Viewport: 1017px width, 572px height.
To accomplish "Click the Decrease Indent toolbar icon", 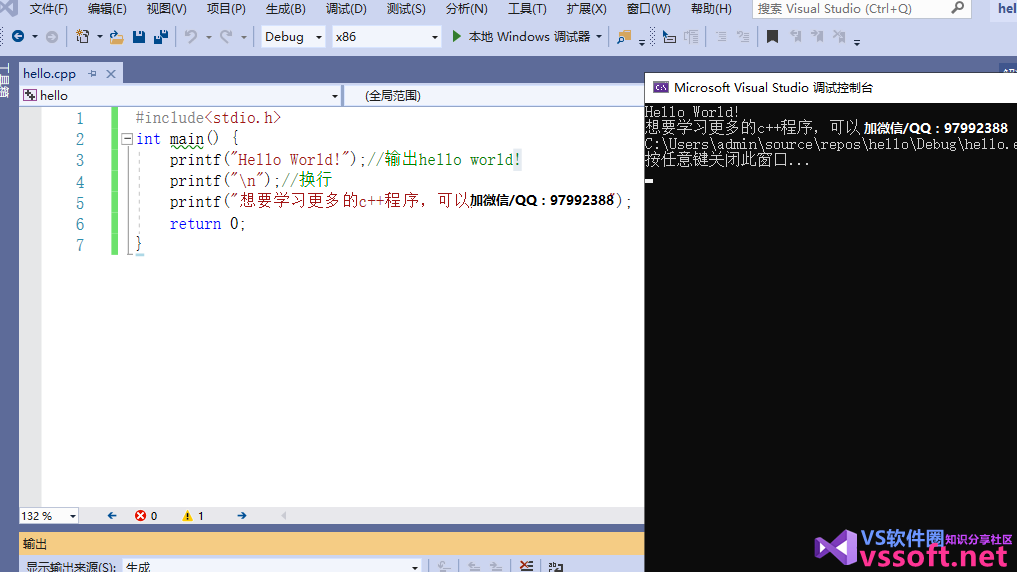I will pos(721,37).
